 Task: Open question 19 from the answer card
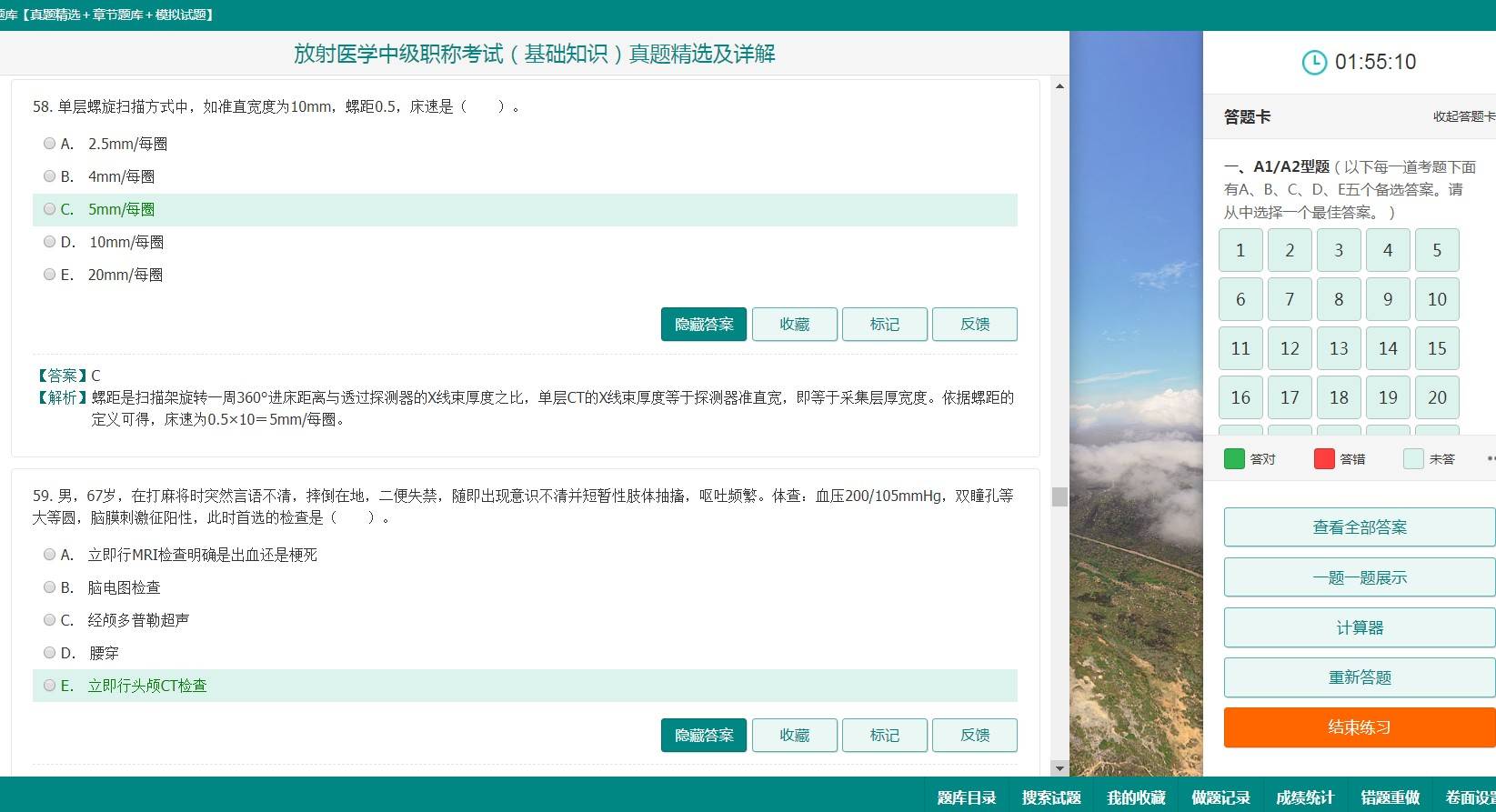(x=1388, y=397)
